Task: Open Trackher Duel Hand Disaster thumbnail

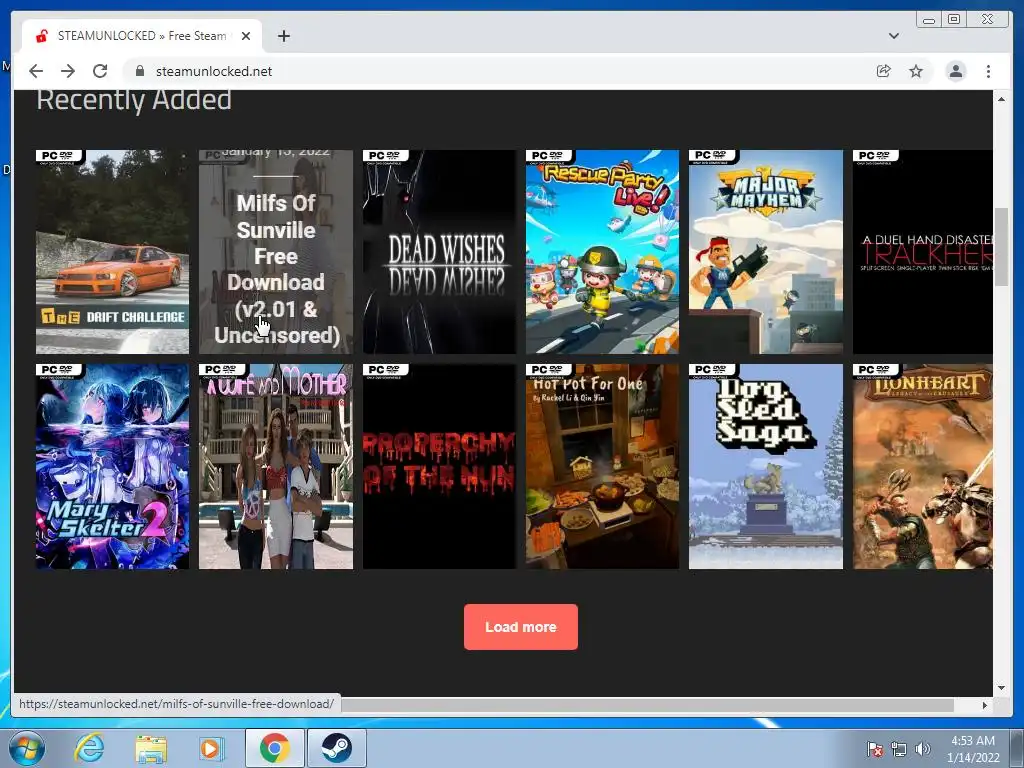Action: (922, 252)
